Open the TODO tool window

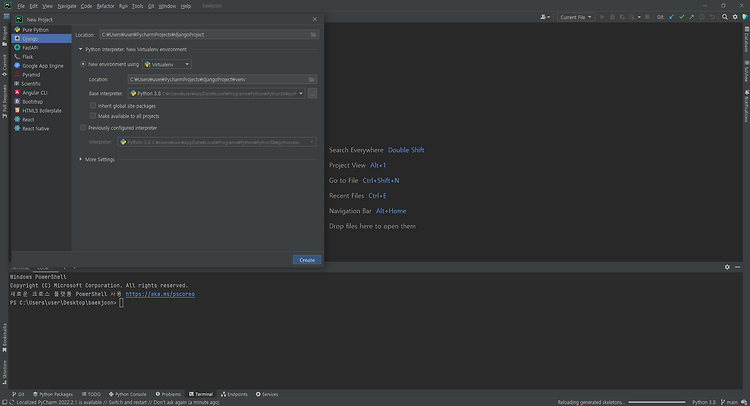click(x=91, y=394)
